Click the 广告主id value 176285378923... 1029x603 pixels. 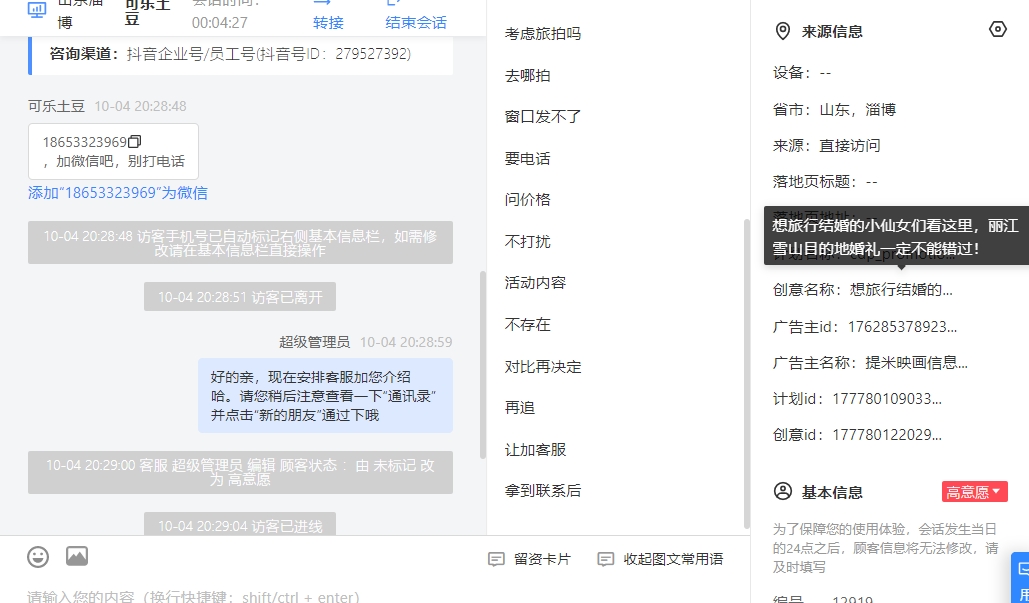point(902,327)
